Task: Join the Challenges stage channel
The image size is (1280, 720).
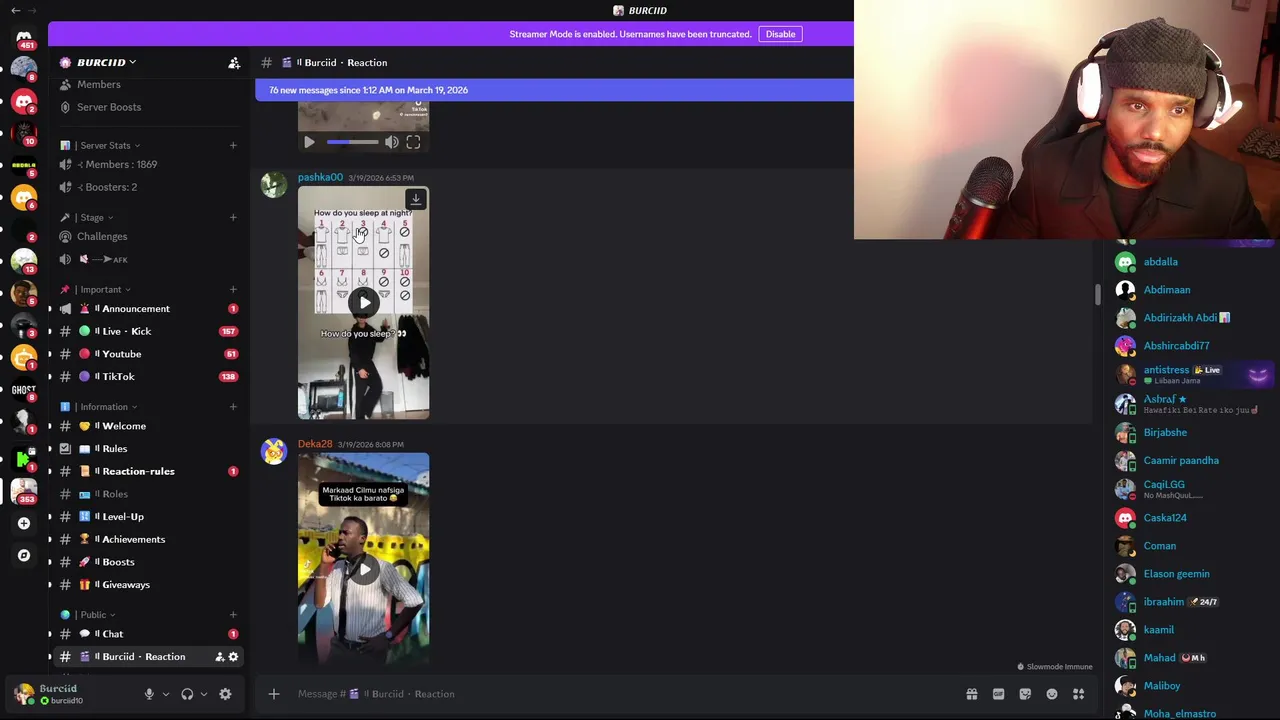Action: (102, 236)
